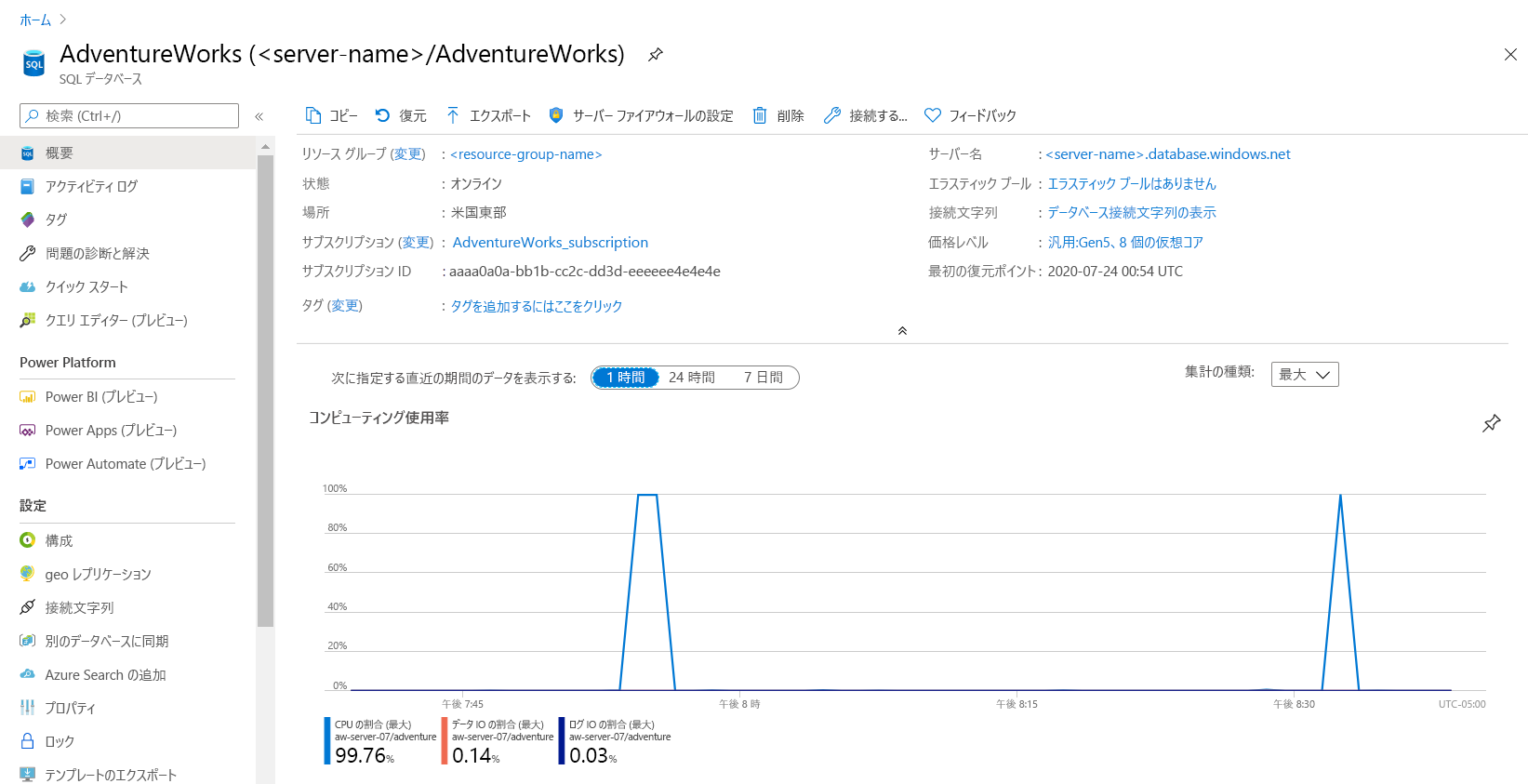Screen dimensions: 1528x784
Task: Click the アクティビティ ログ sidebar icon
Action: click(x=28, y=186)
